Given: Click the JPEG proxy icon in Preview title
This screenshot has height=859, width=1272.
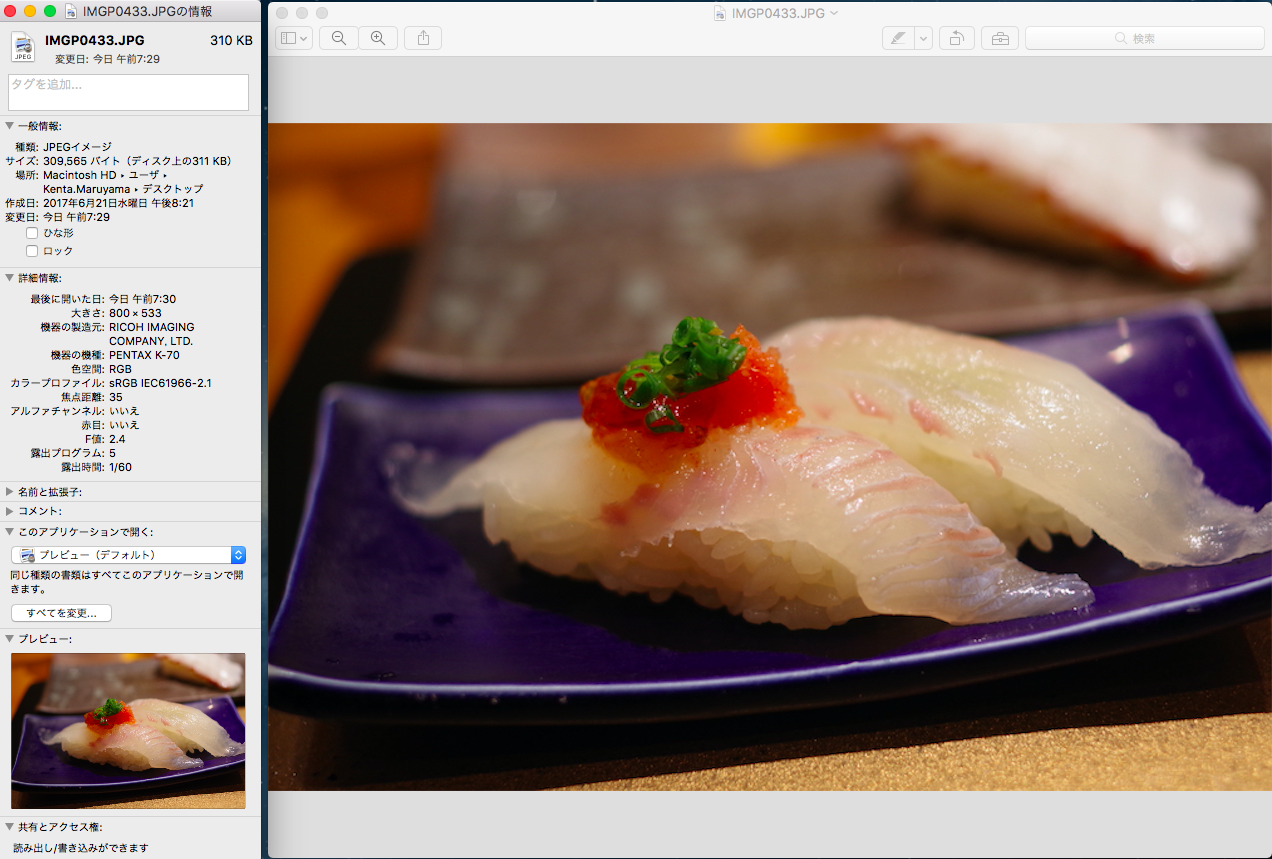Looking at the screenshot, I should click(721, 13).
